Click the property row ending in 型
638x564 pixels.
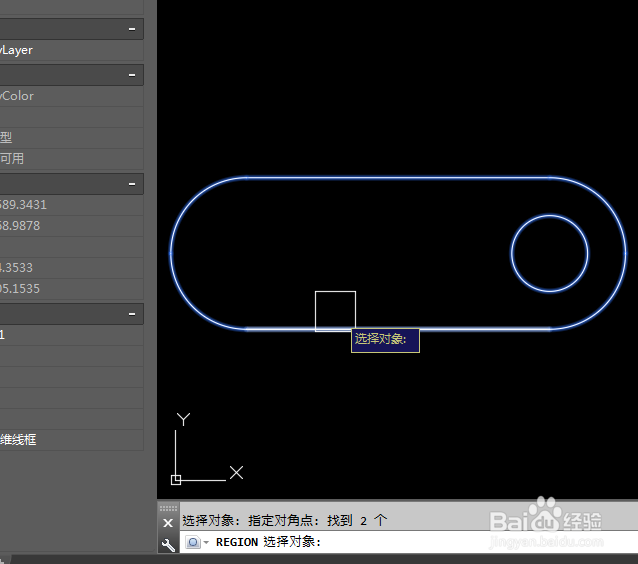[72, 138]
